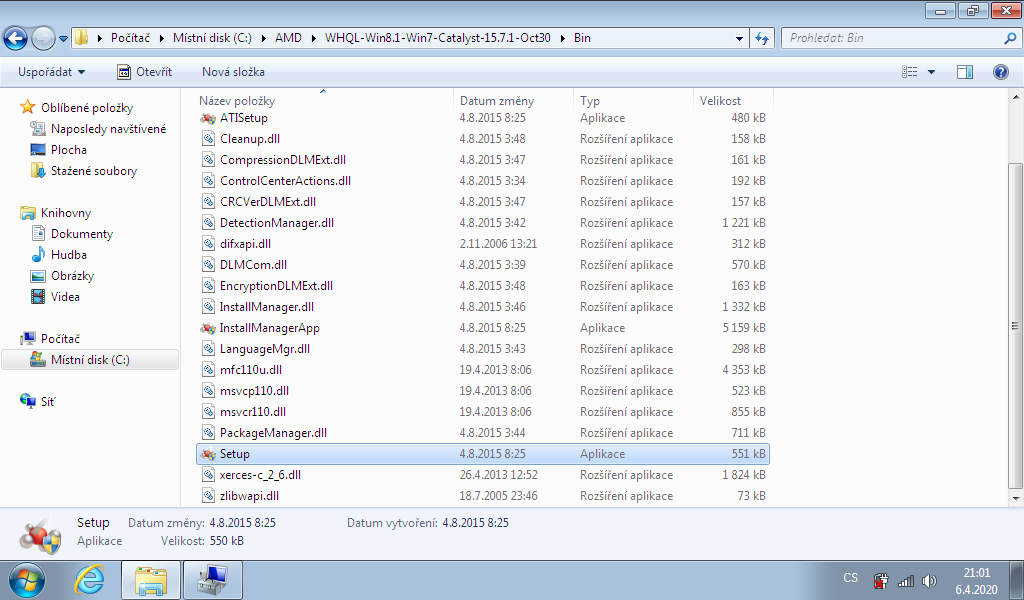Select CompressionDLMExt.dll file
The width and height of the screenshot is (1024, 600).
[283, 159]
